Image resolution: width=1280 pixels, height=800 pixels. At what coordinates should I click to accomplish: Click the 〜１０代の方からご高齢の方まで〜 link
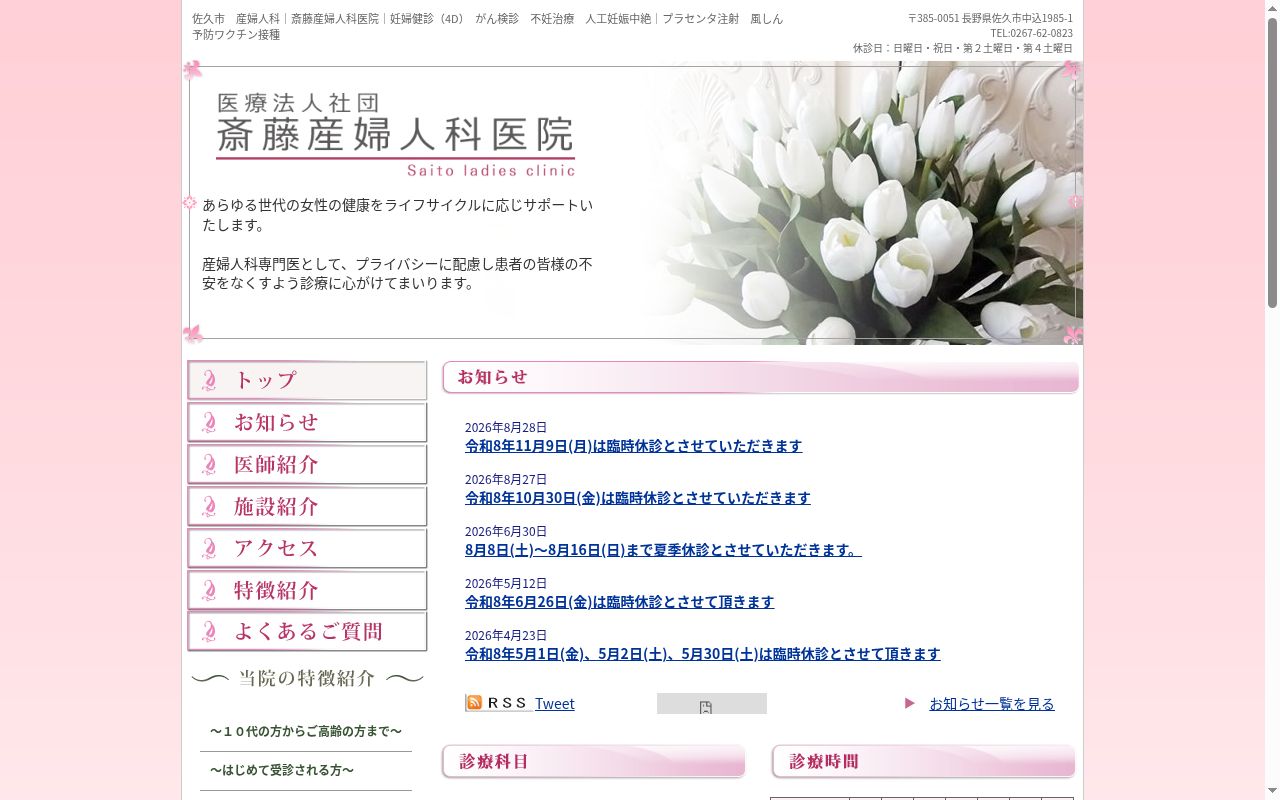click(306, 732)
